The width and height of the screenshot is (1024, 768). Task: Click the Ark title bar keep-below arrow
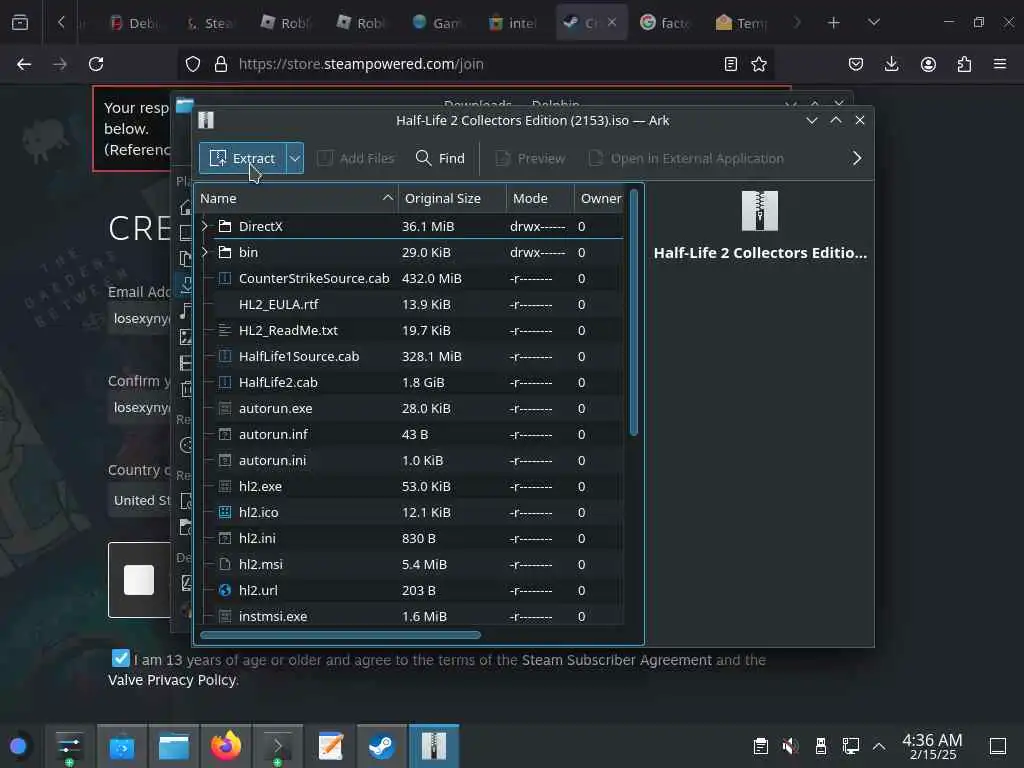coord(812,120)
